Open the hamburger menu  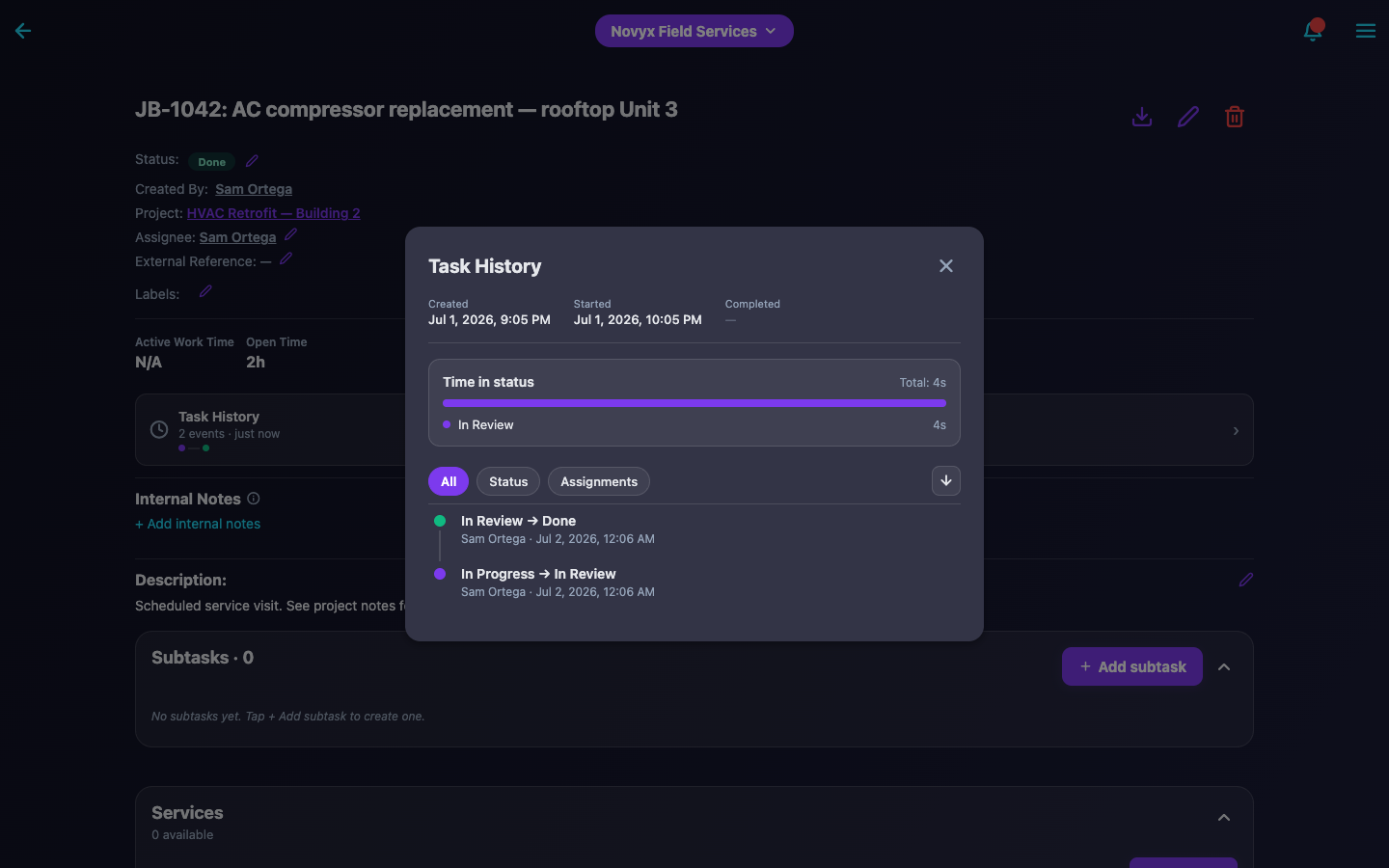coord(1366,31)
